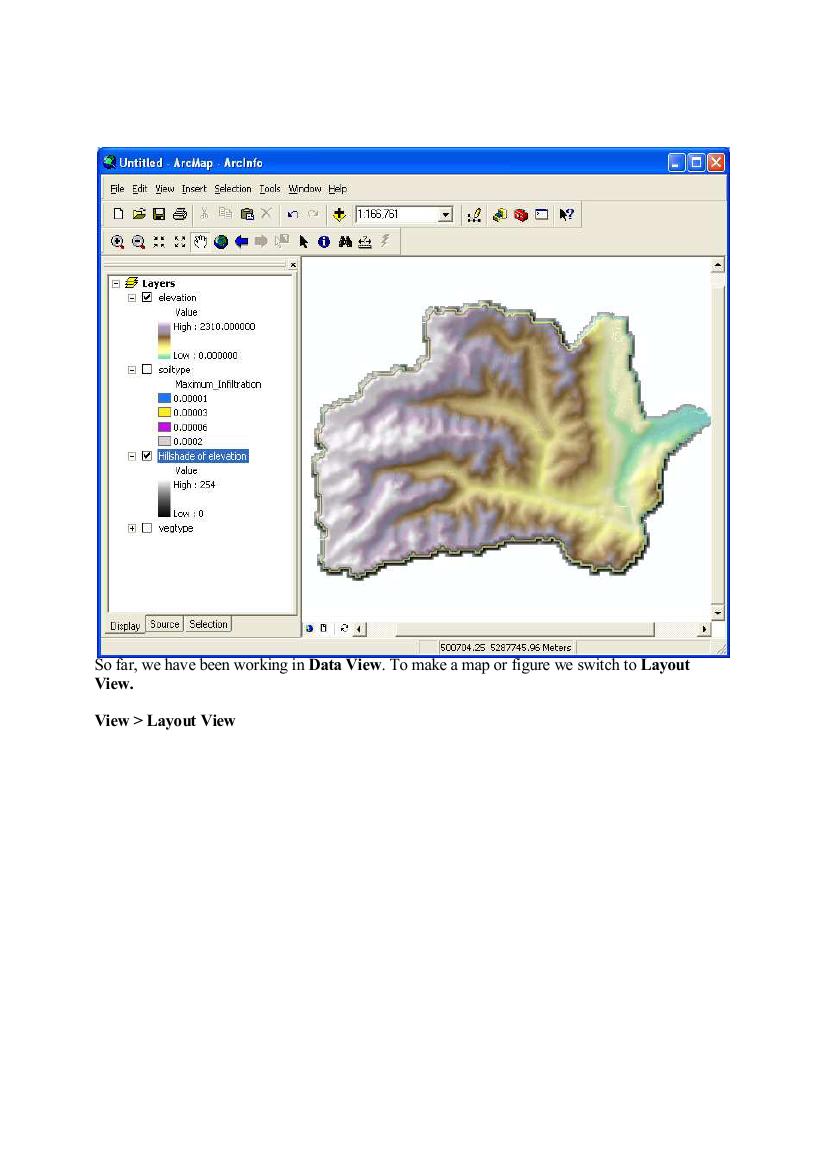This screenshot has width=826, height=1169.
Task: Switch to the Selection tab
Action: [208, 624]
